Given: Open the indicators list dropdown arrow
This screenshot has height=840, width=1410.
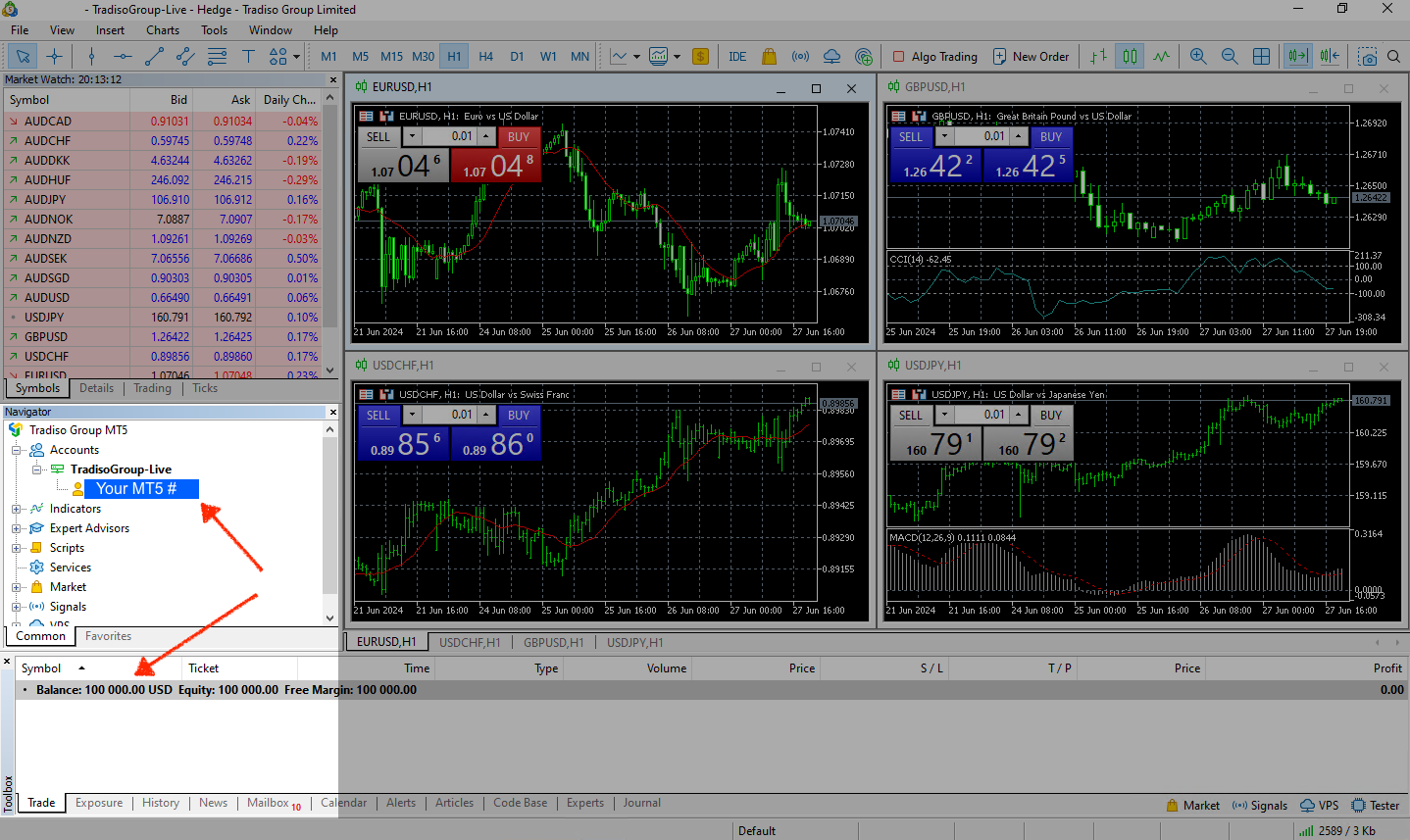Looking at the screenshot, I should 677,57.
